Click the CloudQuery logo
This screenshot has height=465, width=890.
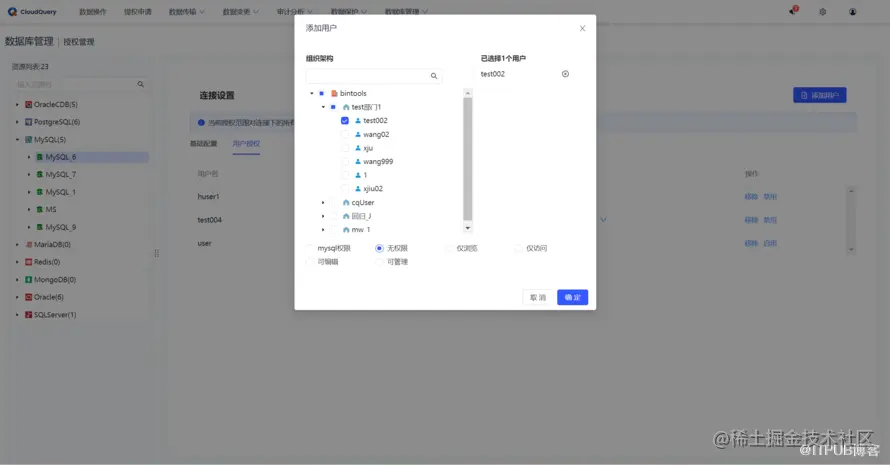pos(32,11)
